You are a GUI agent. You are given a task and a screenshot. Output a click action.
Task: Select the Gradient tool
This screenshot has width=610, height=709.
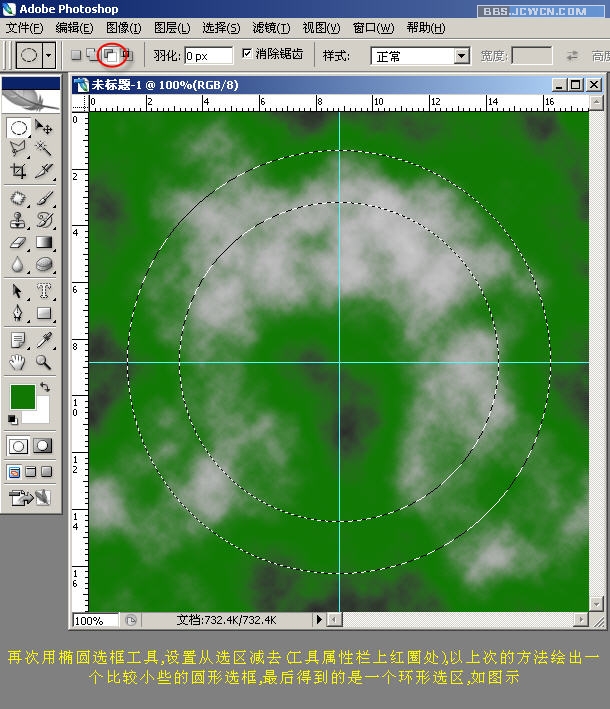click(43, 242)
